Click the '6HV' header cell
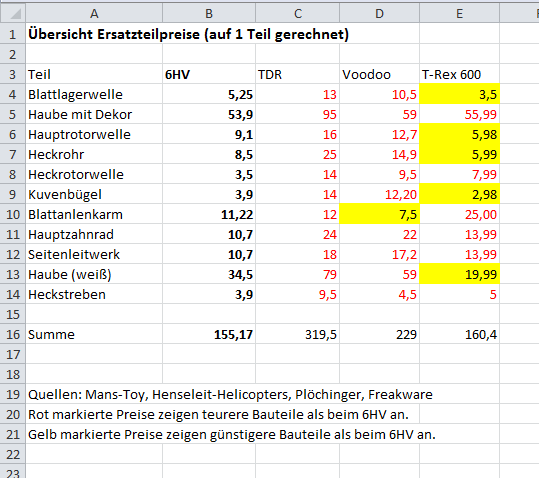The image size is (539, 478). click(209, 74)
